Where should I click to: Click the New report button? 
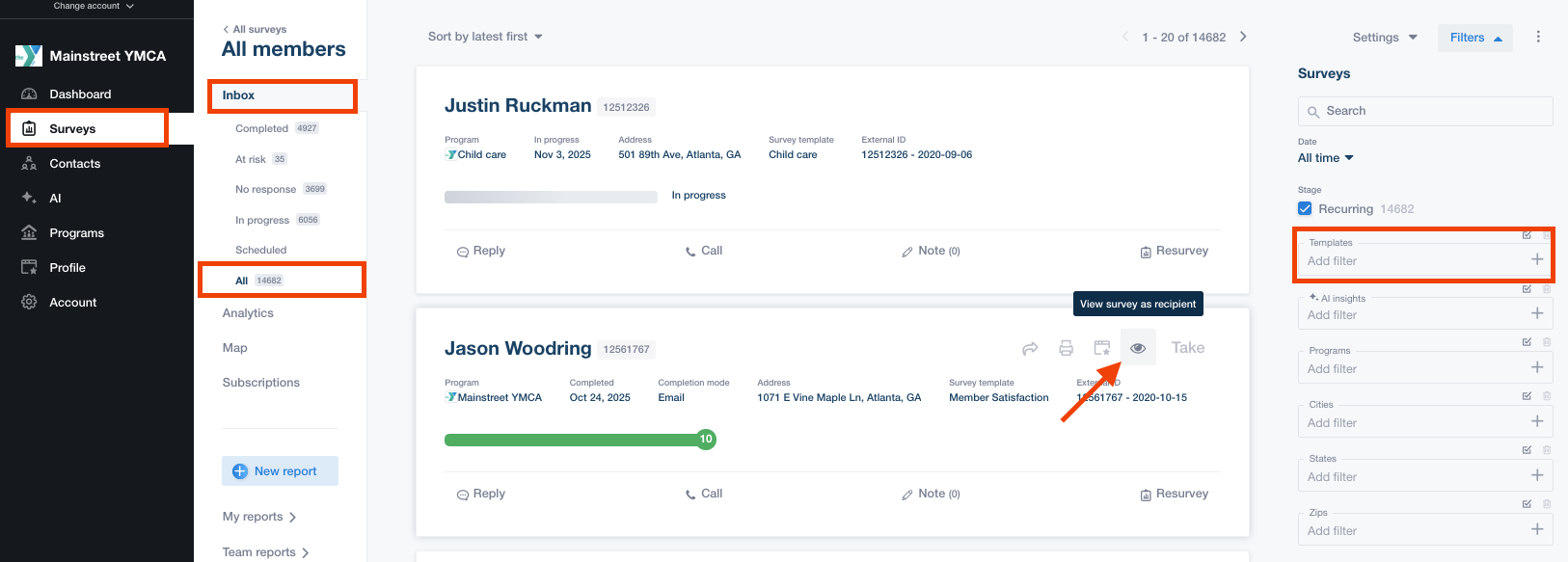click(280, 471)
